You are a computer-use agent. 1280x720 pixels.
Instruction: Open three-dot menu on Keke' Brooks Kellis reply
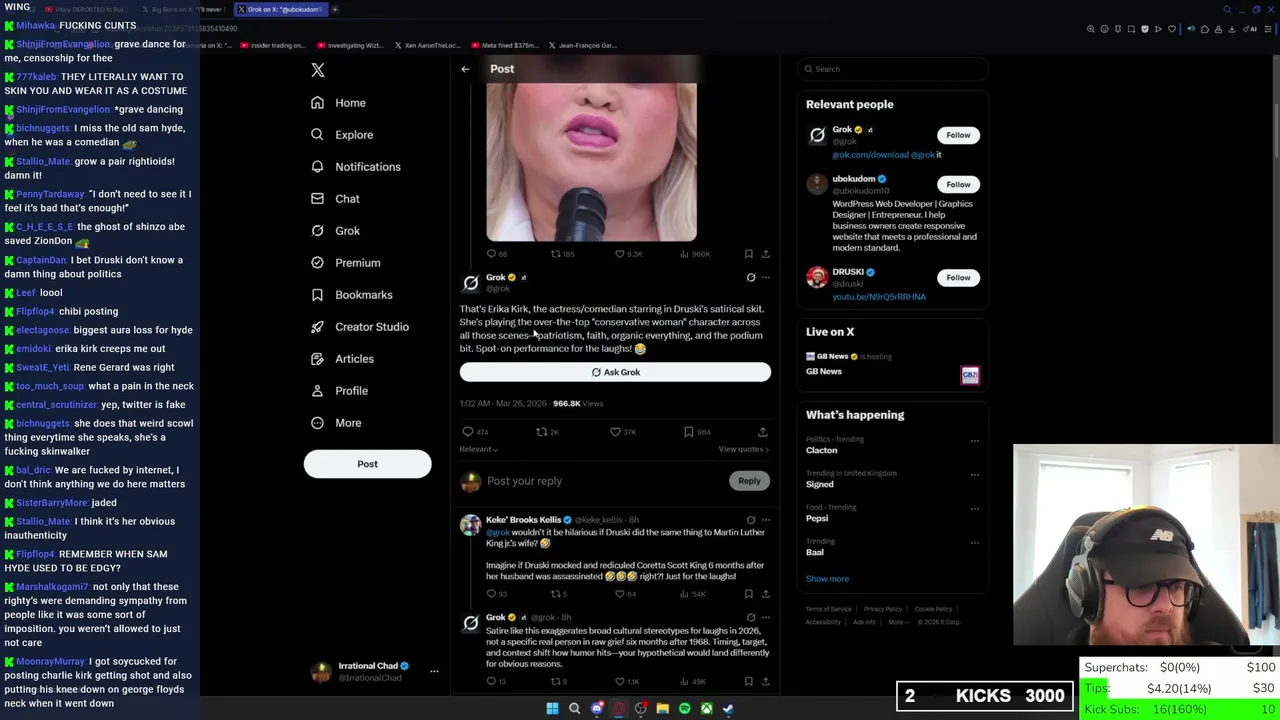[x=766, y=520]
